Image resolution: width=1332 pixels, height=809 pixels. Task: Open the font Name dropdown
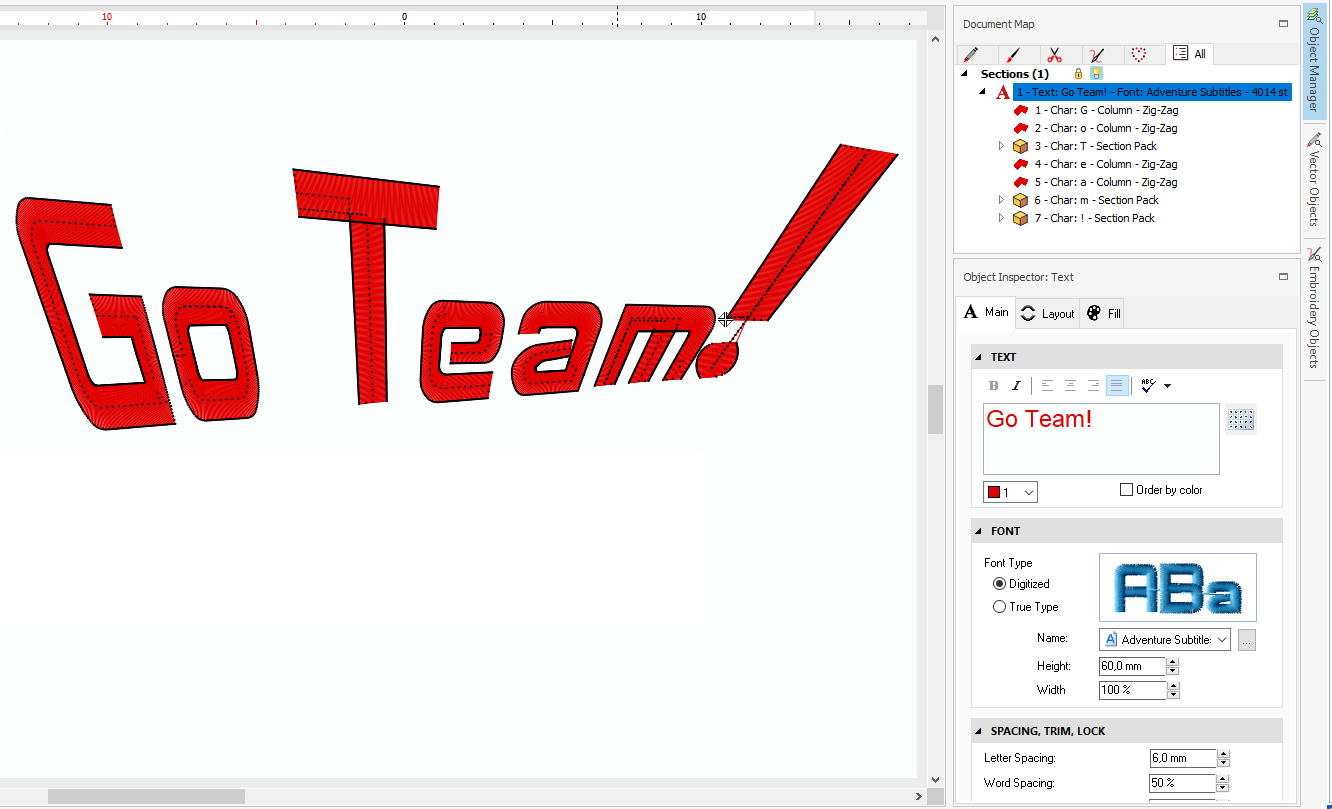(1164, 640)
